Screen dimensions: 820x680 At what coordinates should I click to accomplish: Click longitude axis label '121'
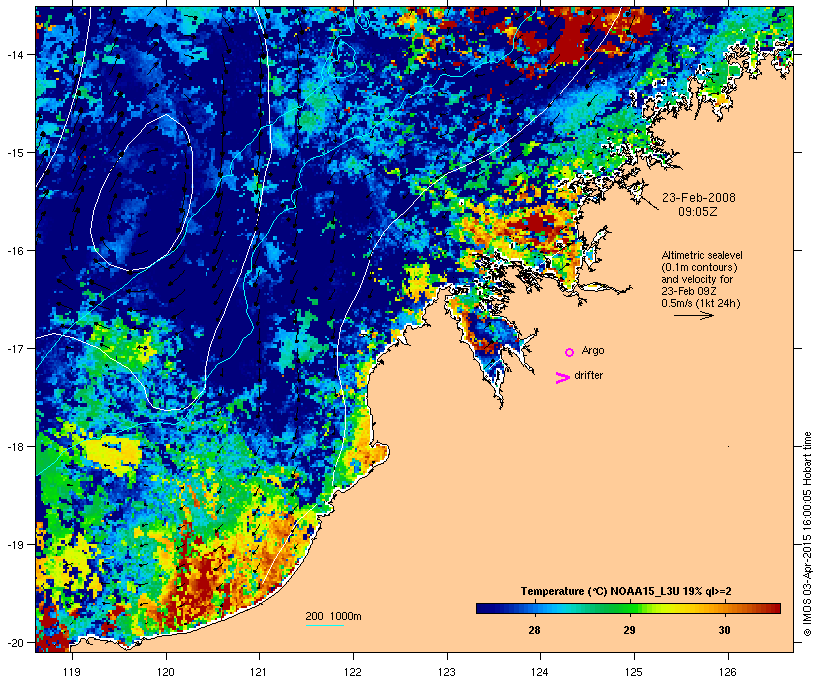point(259,672)
